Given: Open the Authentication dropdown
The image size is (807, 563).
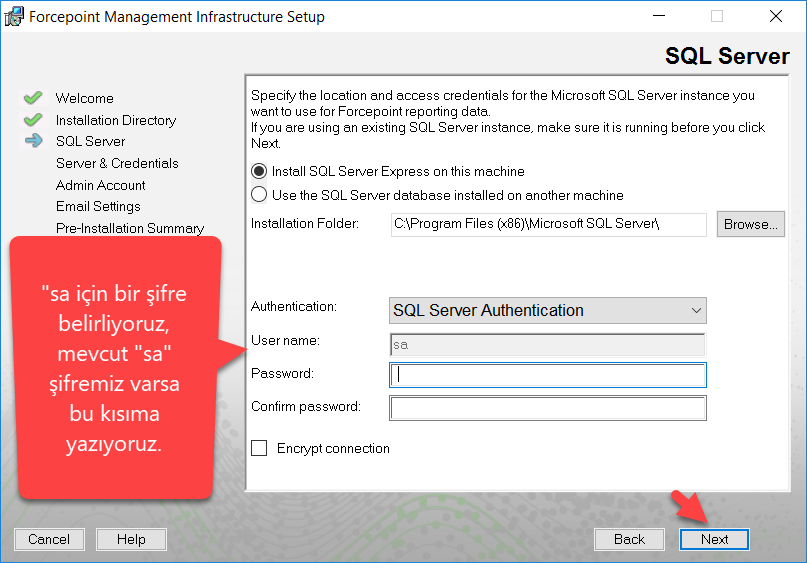Looking at the screenshot, I should (x=548, y=310).
